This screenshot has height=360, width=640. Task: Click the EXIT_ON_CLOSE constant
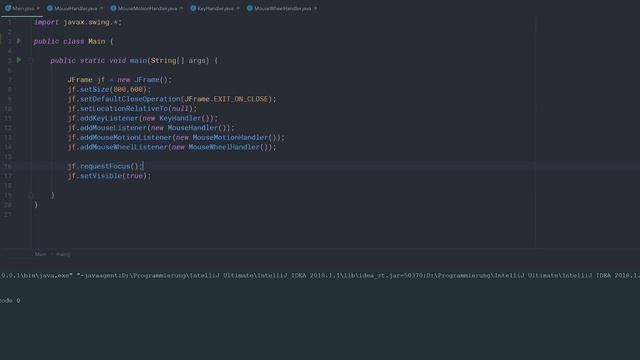(241, 99)
